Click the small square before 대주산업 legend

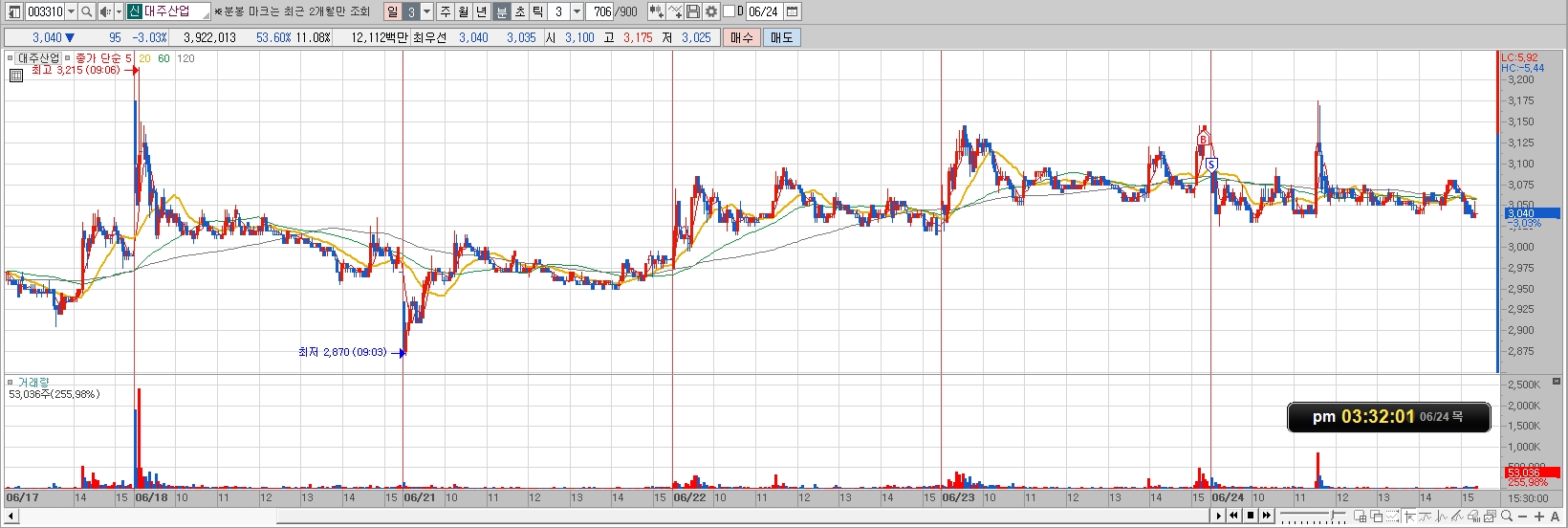11,58
